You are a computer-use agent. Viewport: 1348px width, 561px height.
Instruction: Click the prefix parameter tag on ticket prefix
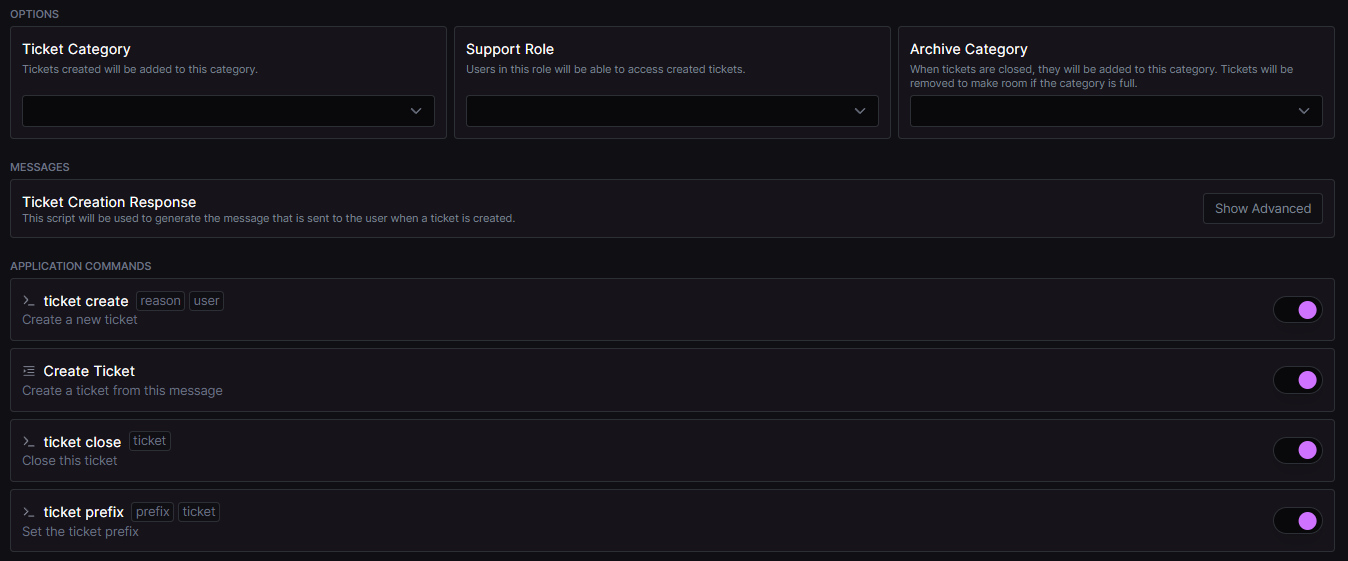[153, 512]
